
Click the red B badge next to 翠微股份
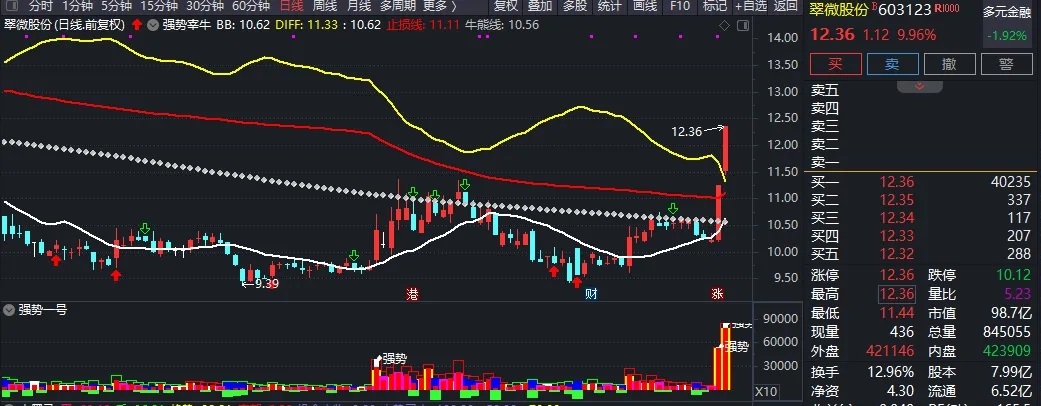874,5
